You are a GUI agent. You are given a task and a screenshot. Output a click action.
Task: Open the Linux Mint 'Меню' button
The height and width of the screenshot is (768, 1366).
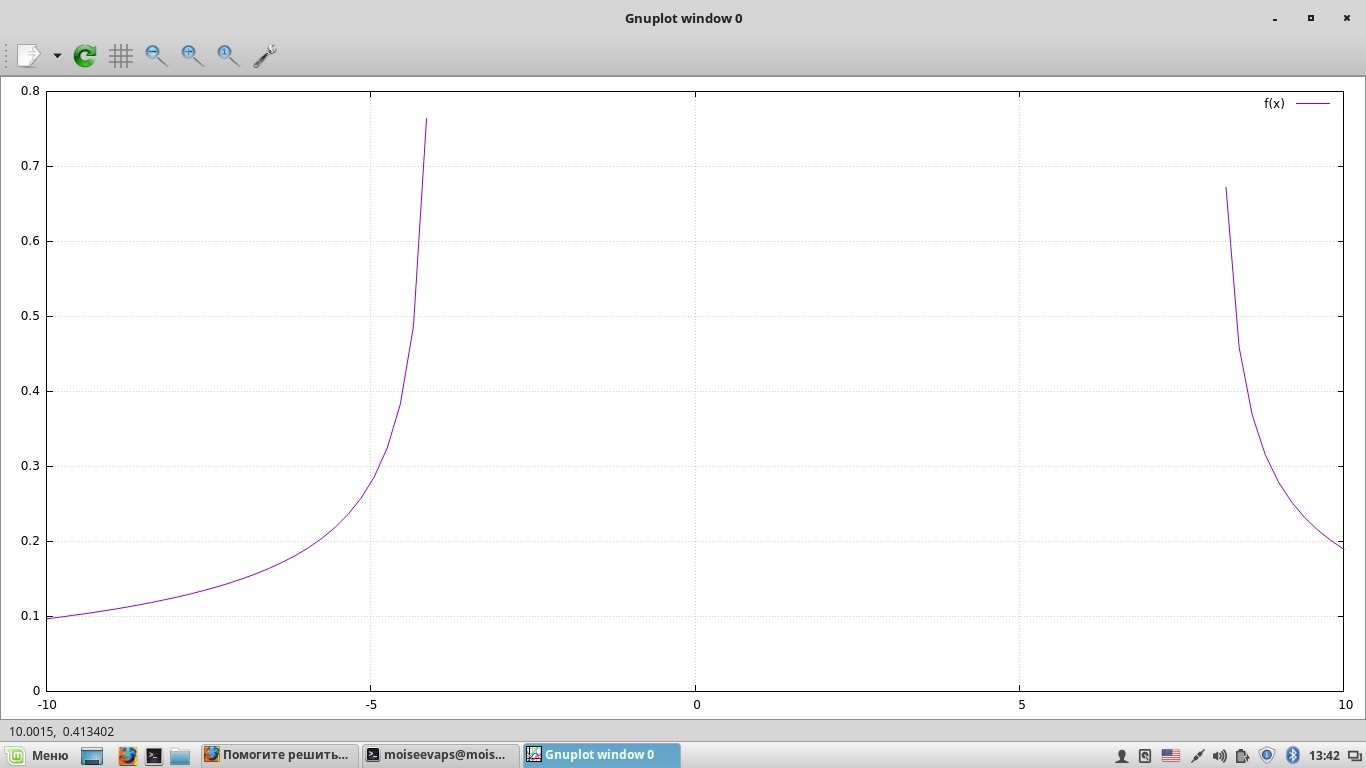39,755
